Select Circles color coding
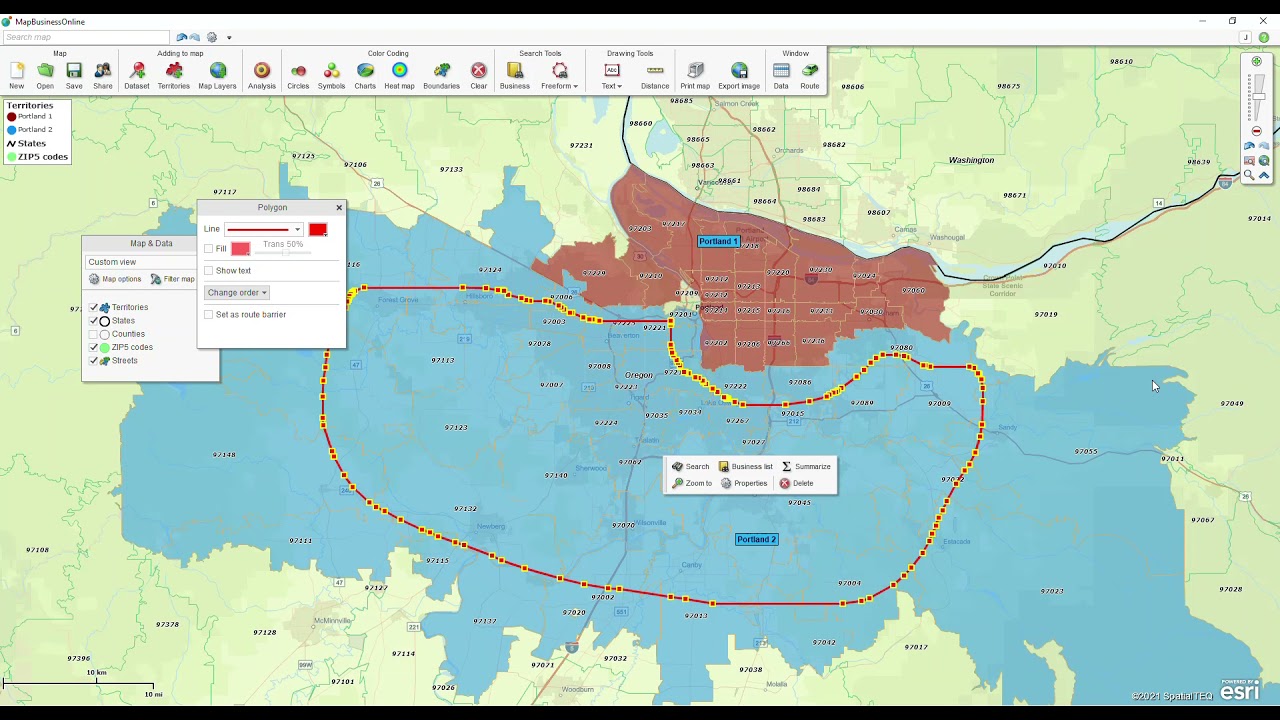This screenshot has width=1280, height=720. [x=298, y=75]
